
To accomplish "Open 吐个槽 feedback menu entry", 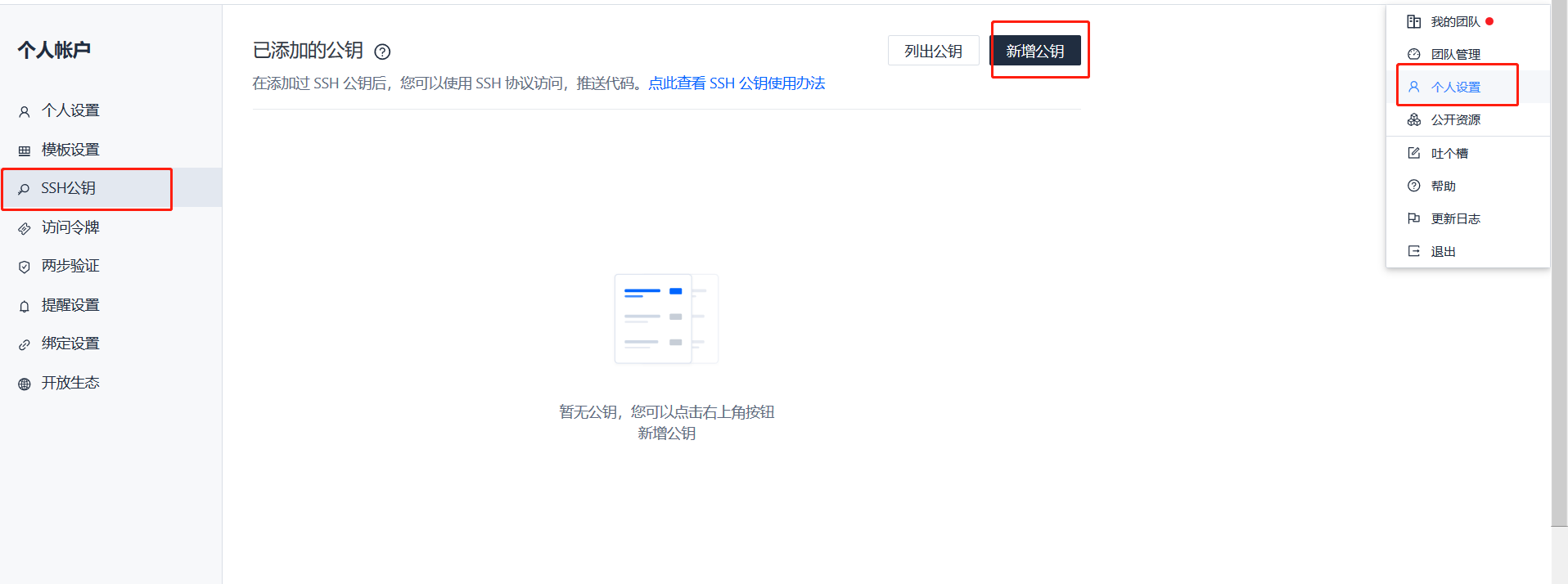I will 1449,154.
